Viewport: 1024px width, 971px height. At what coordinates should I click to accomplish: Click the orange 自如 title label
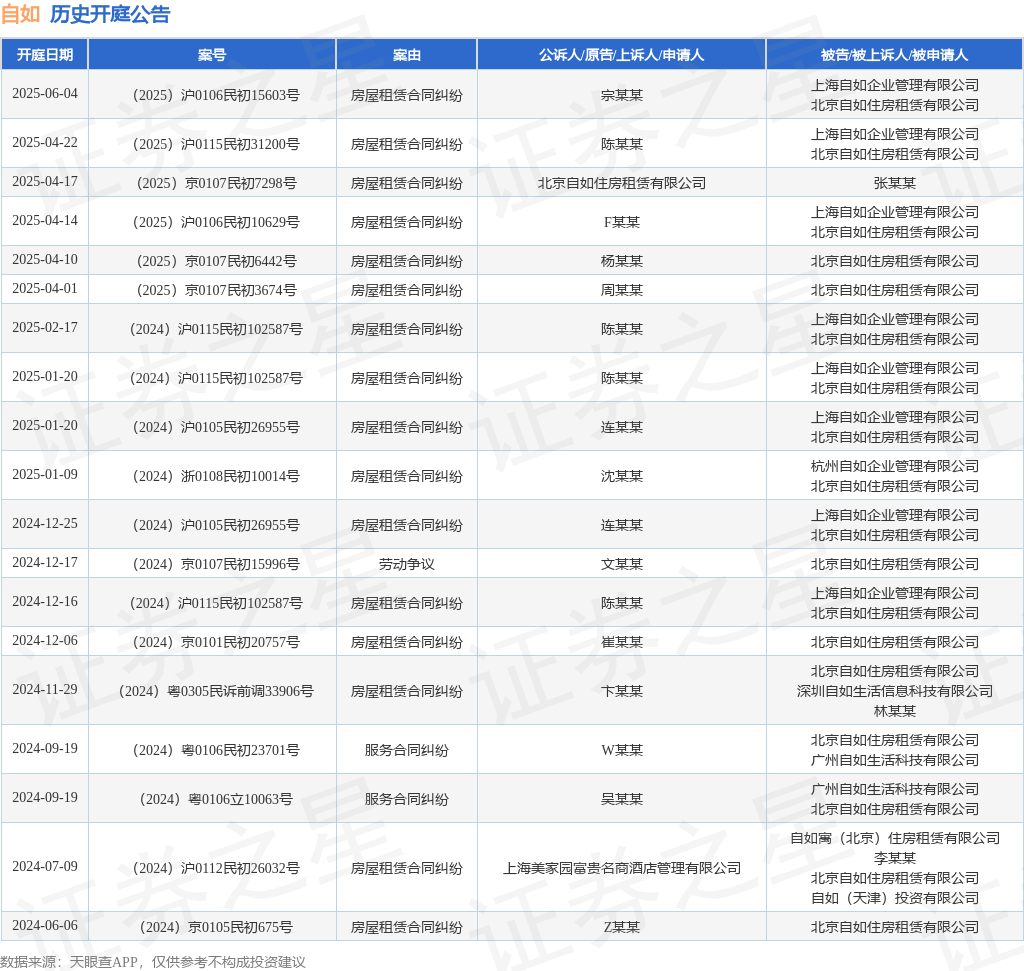[20, 14]
